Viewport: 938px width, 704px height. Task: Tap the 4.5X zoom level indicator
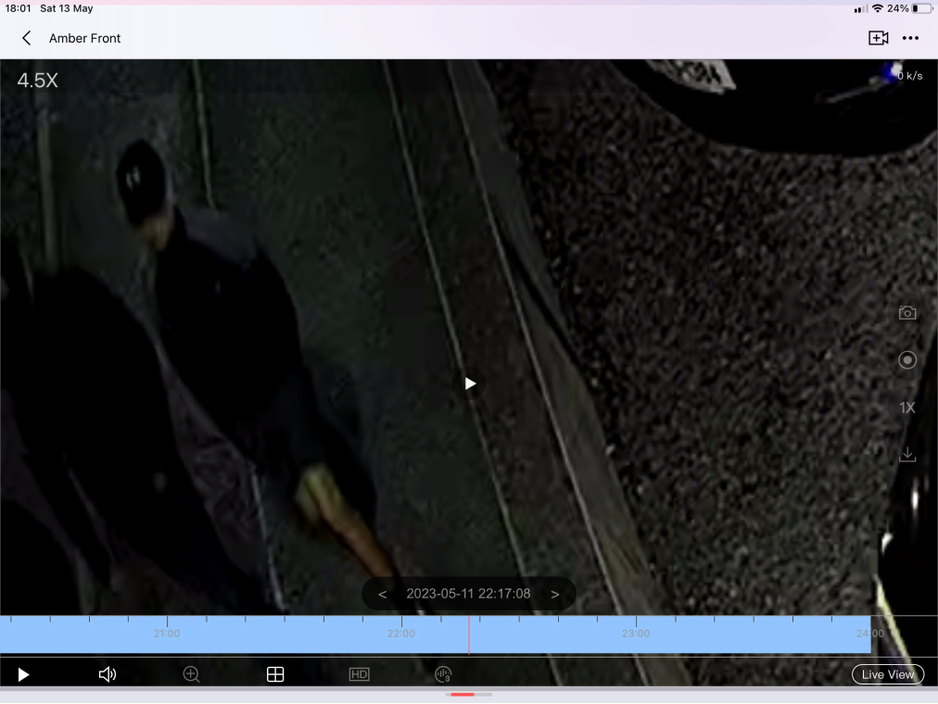[38, 80]
